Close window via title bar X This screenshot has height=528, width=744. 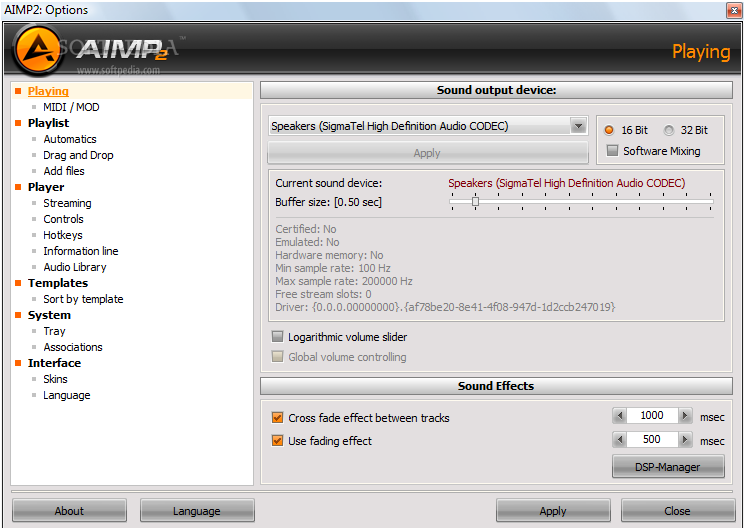click(x=734, y=10)
